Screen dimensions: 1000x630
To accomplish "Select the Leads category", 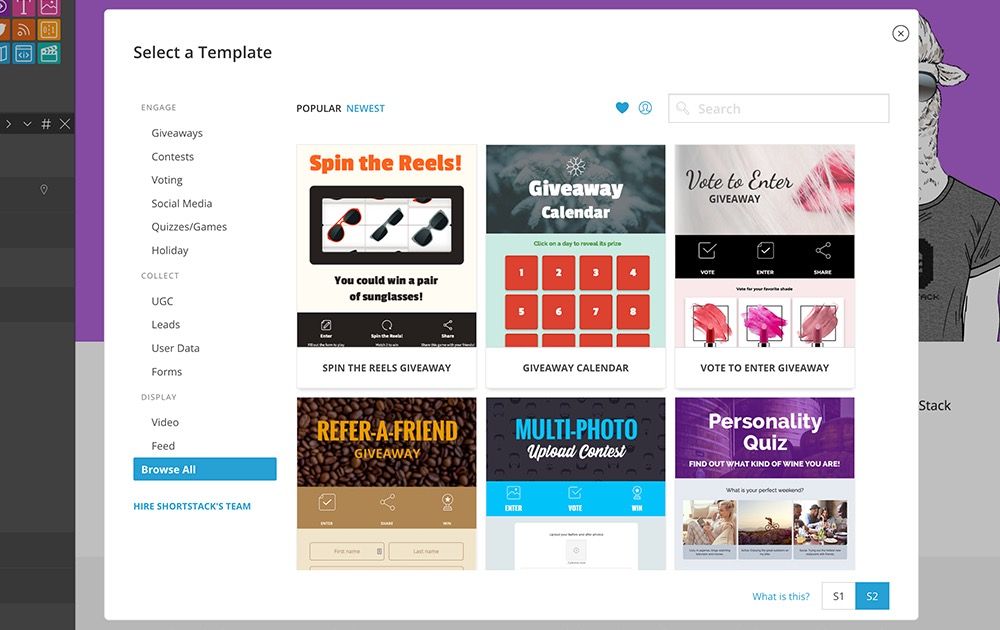I will click(x=165, y=325).
